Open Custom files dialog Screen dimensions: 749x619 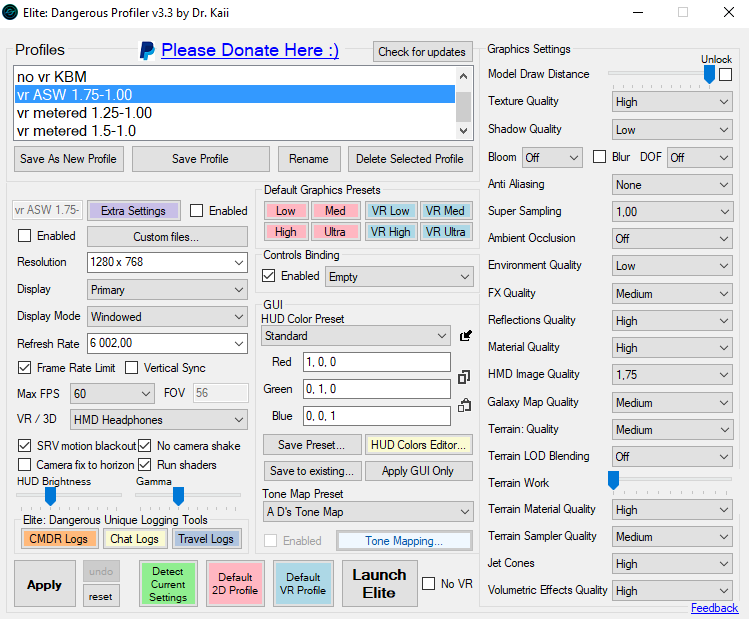[167, 236]
